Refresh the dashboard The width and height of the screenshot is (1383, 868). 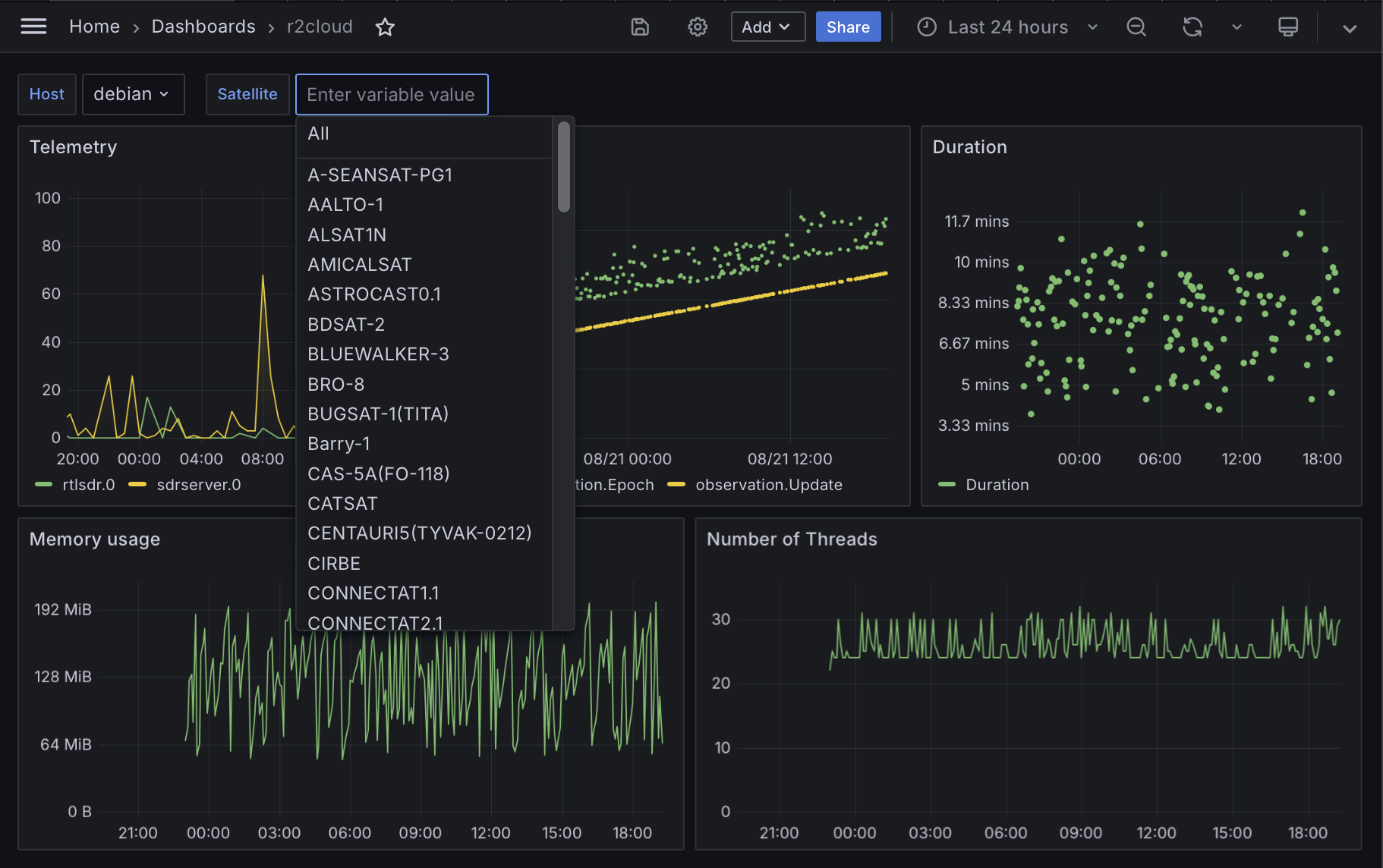coord(1192,27)
